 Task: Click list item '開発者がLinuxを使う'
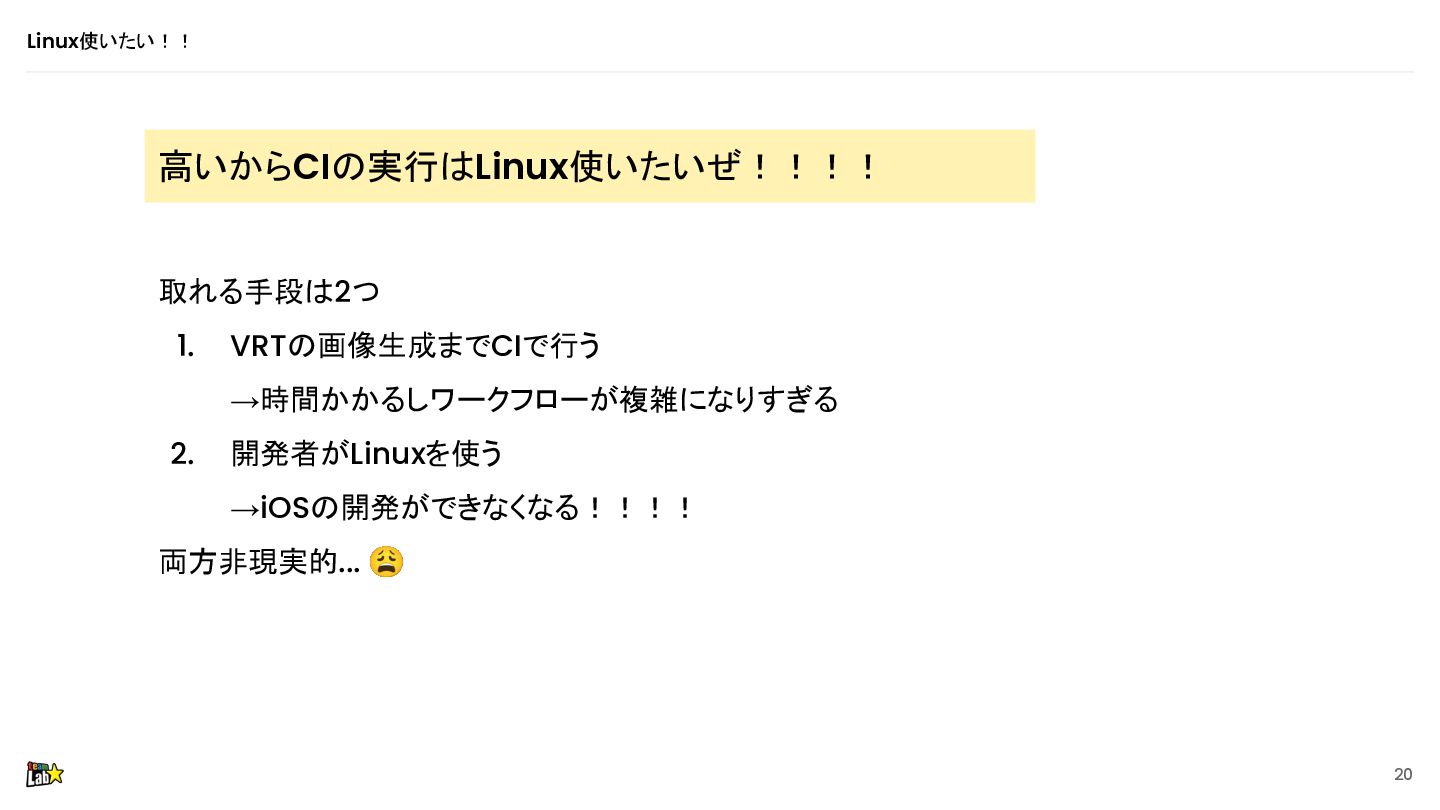coord(368,454)
